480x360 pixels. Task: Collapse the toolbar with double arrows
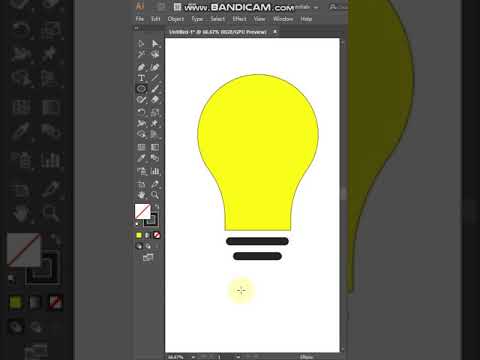(x=136, y=28)
